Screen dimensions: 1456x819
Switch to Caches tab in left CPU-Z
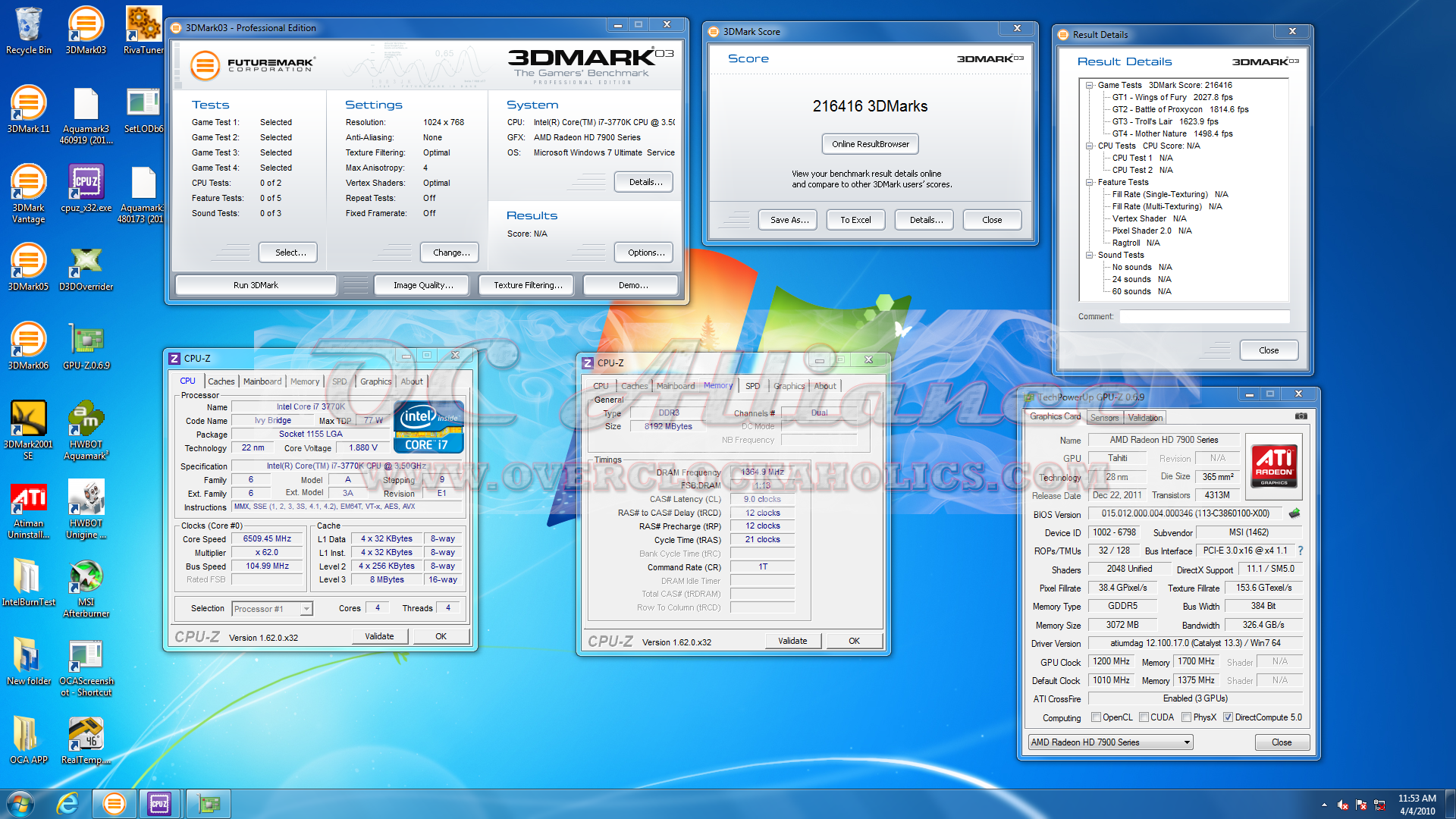[x=221, y=381]
